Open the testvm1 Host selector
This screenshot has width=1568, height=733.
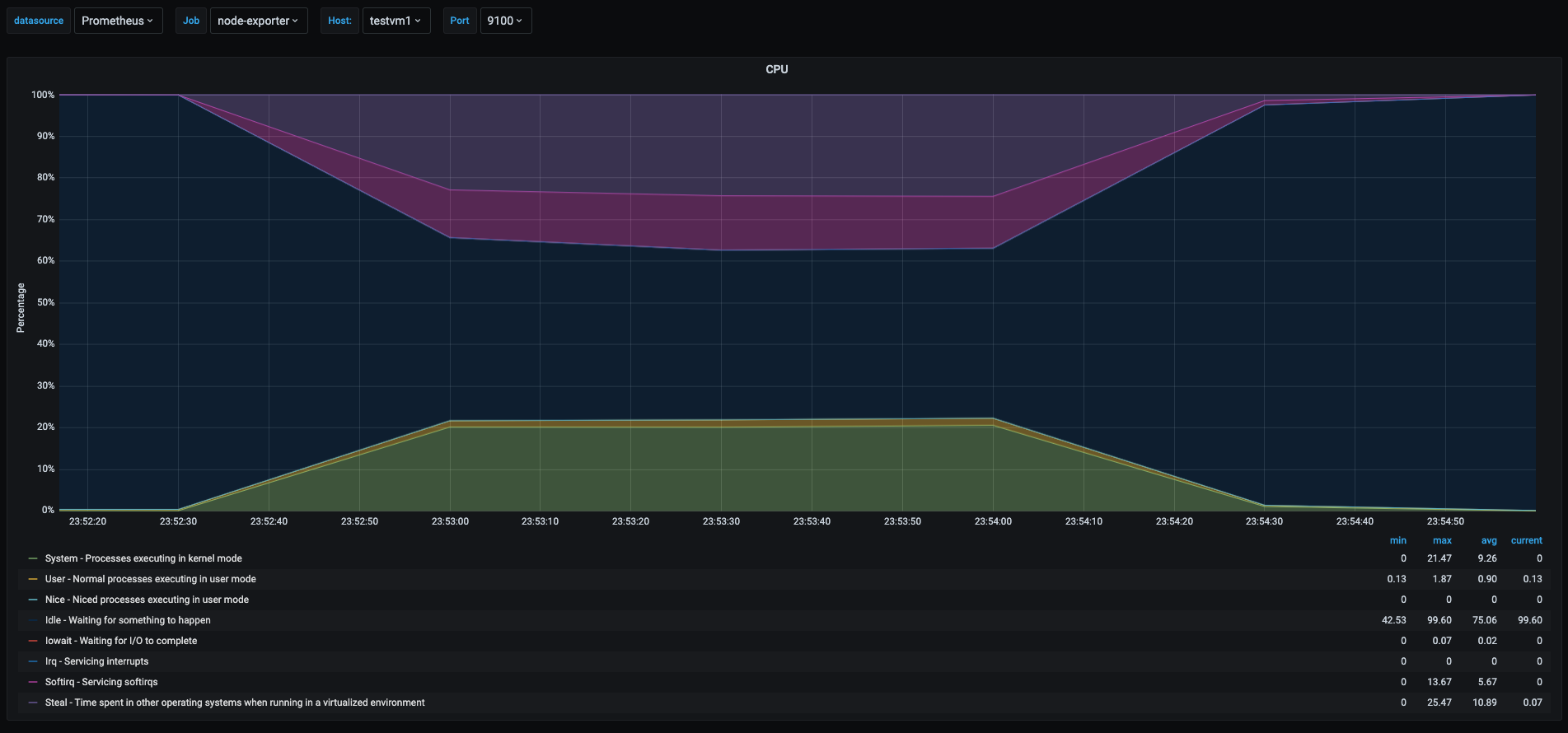[396, 21]
